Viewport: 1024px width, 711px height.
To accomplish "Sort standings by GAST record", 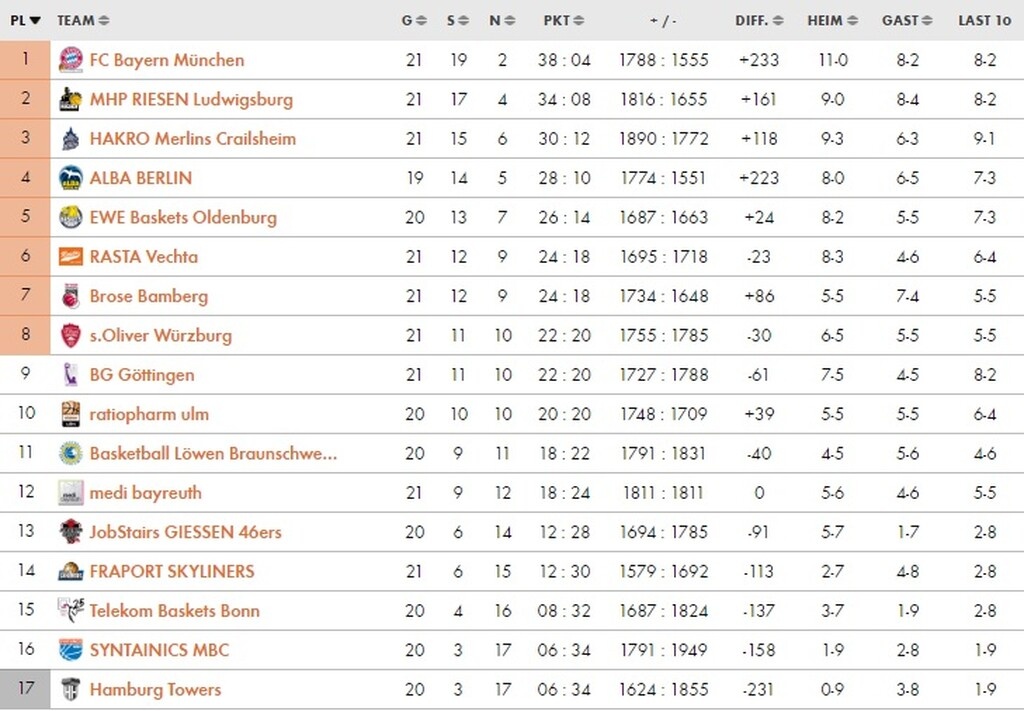I will click(x=907, y=20).
